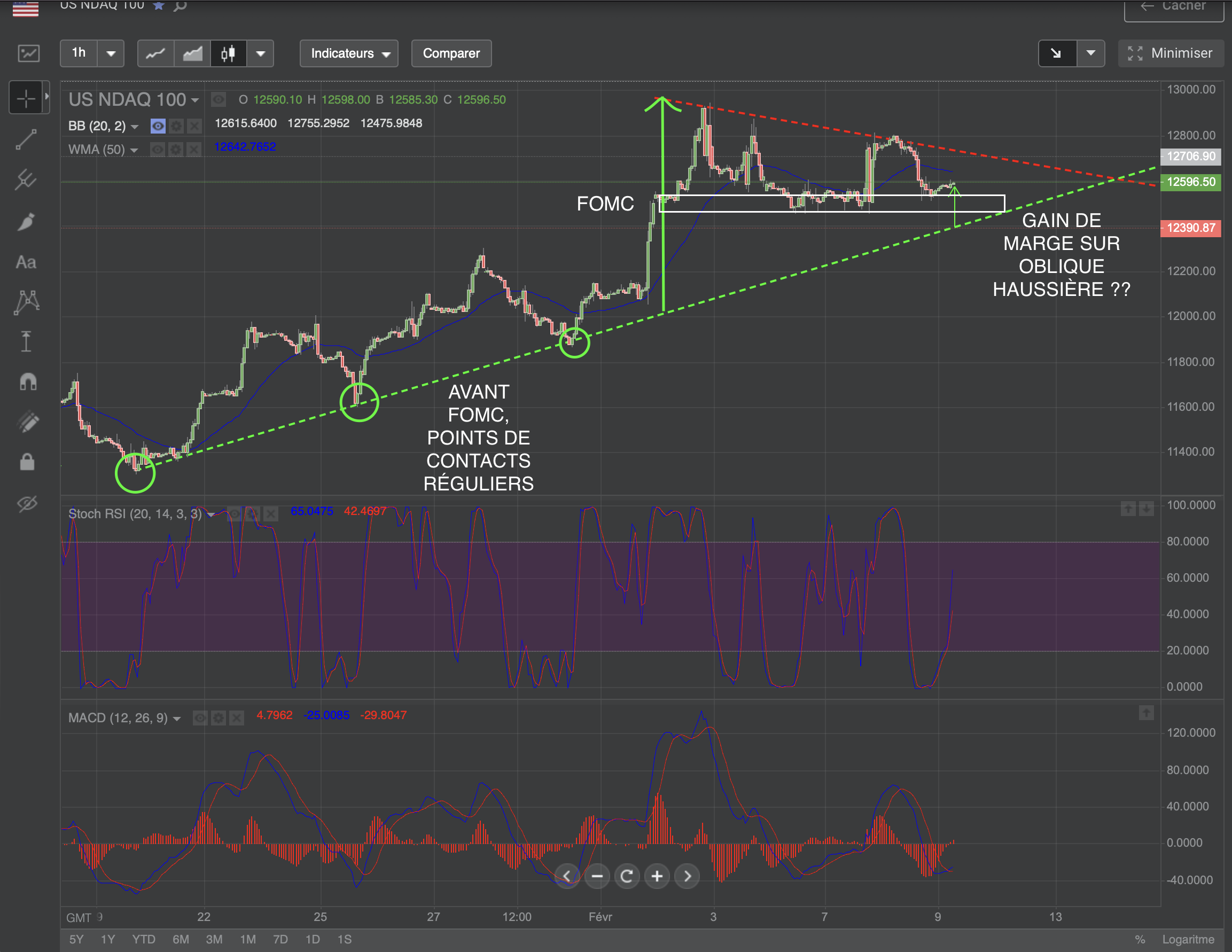The width and height of the screenshot is (1232, 952).
Task: Expand the MACD (12, 26, 9) settings menu
Action: [177, 719]
